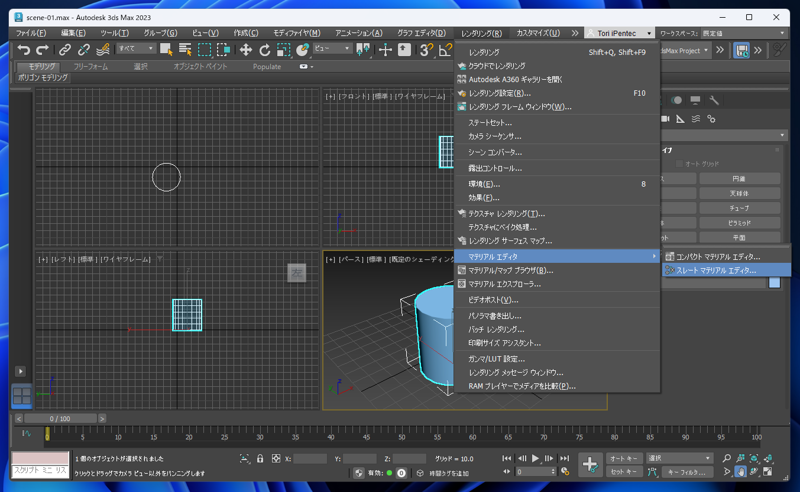Open the モディファイヤ(M) menu
The image size is (800, 492).
[x=297, y=33]
